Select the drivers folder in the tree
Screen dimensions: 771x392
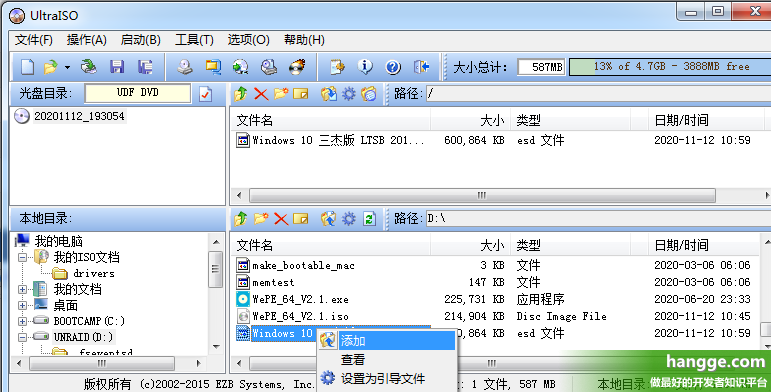click(x=93, y=273)
